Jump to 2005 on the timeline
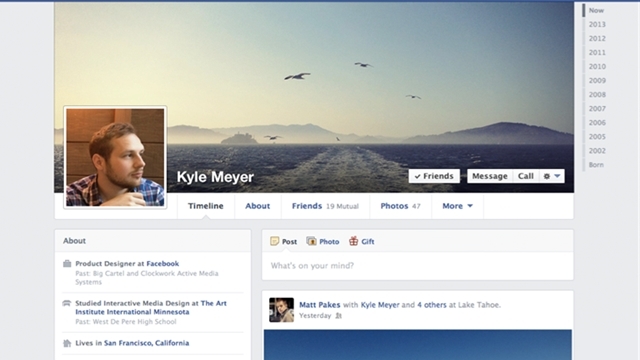The width and height of the screenshot is (640, 360). [597, 137]
